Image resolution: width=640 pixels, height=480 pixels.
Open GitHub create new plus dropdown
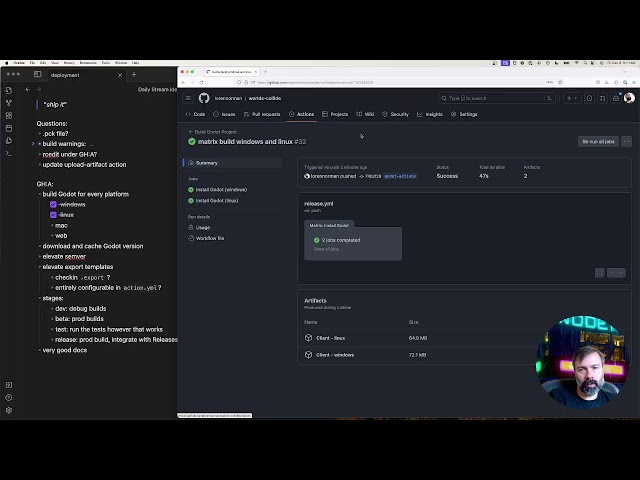572,98
